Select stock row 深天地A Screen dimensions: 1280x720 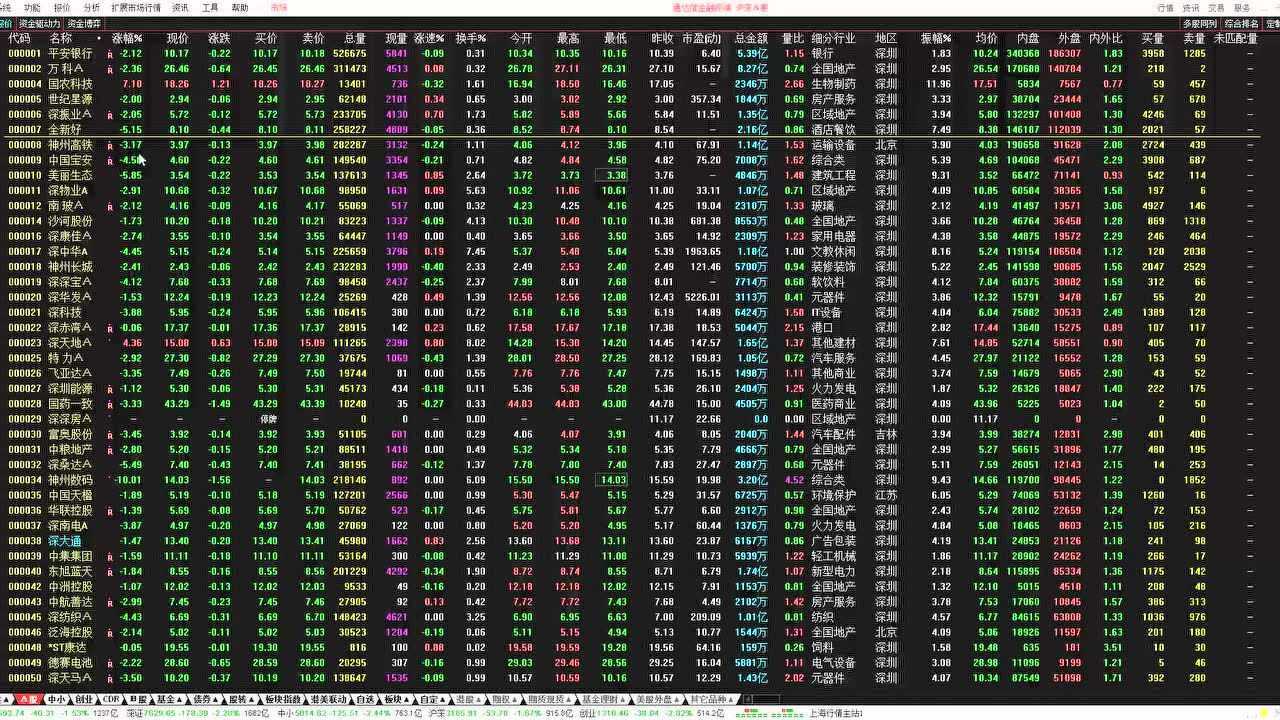click(x=640, y=343)
